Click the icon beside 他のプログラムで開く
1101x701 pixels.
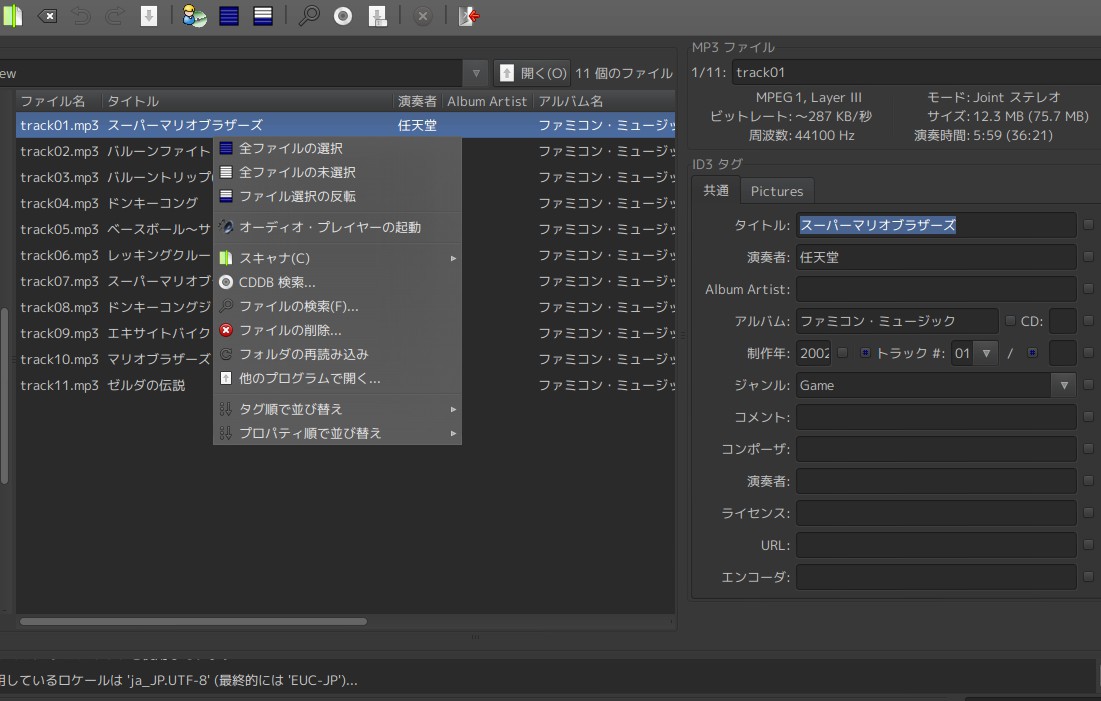[x=226, y=378]
